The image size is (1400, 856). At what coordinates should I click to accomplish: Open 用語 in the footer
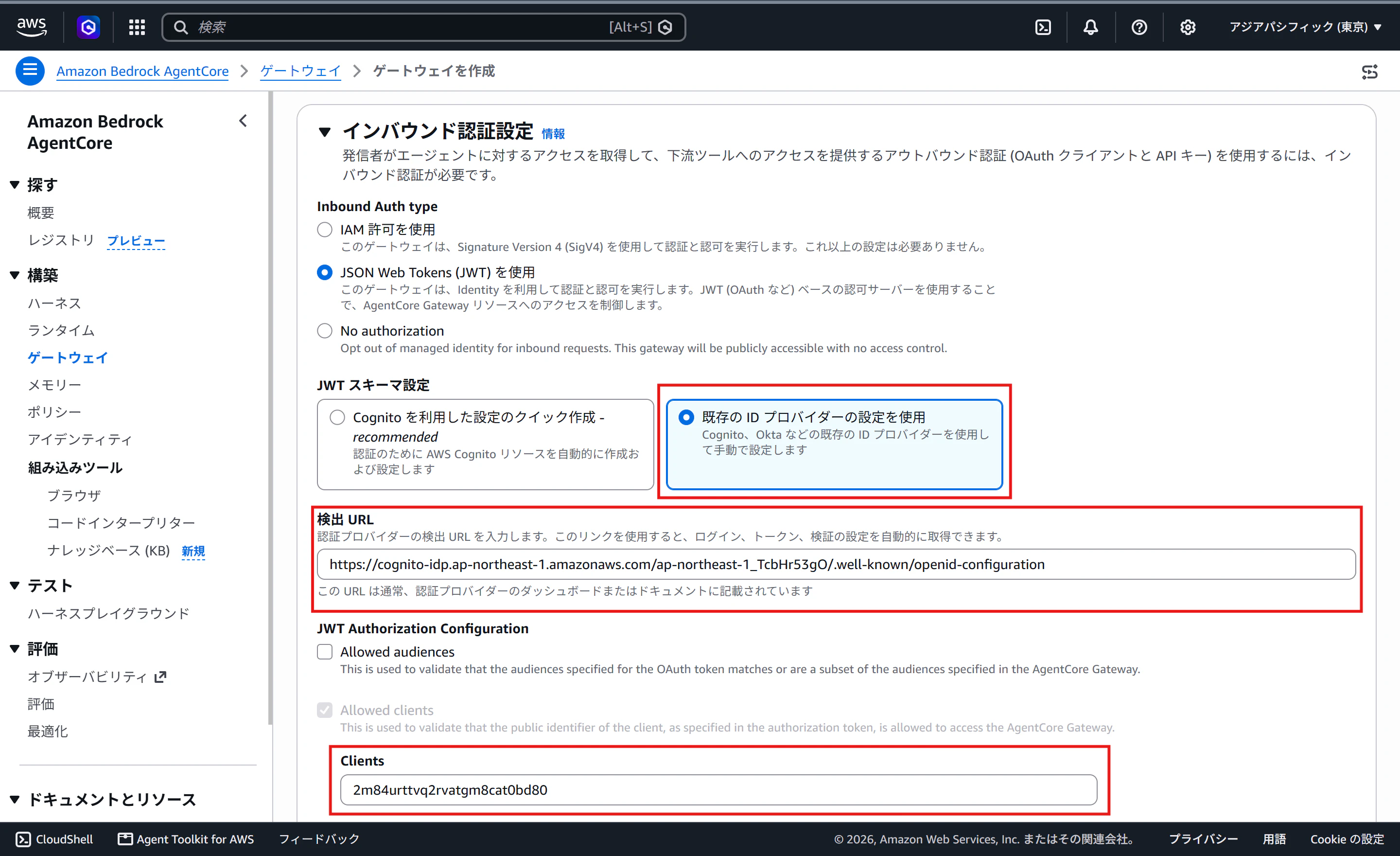point(1275,839)
